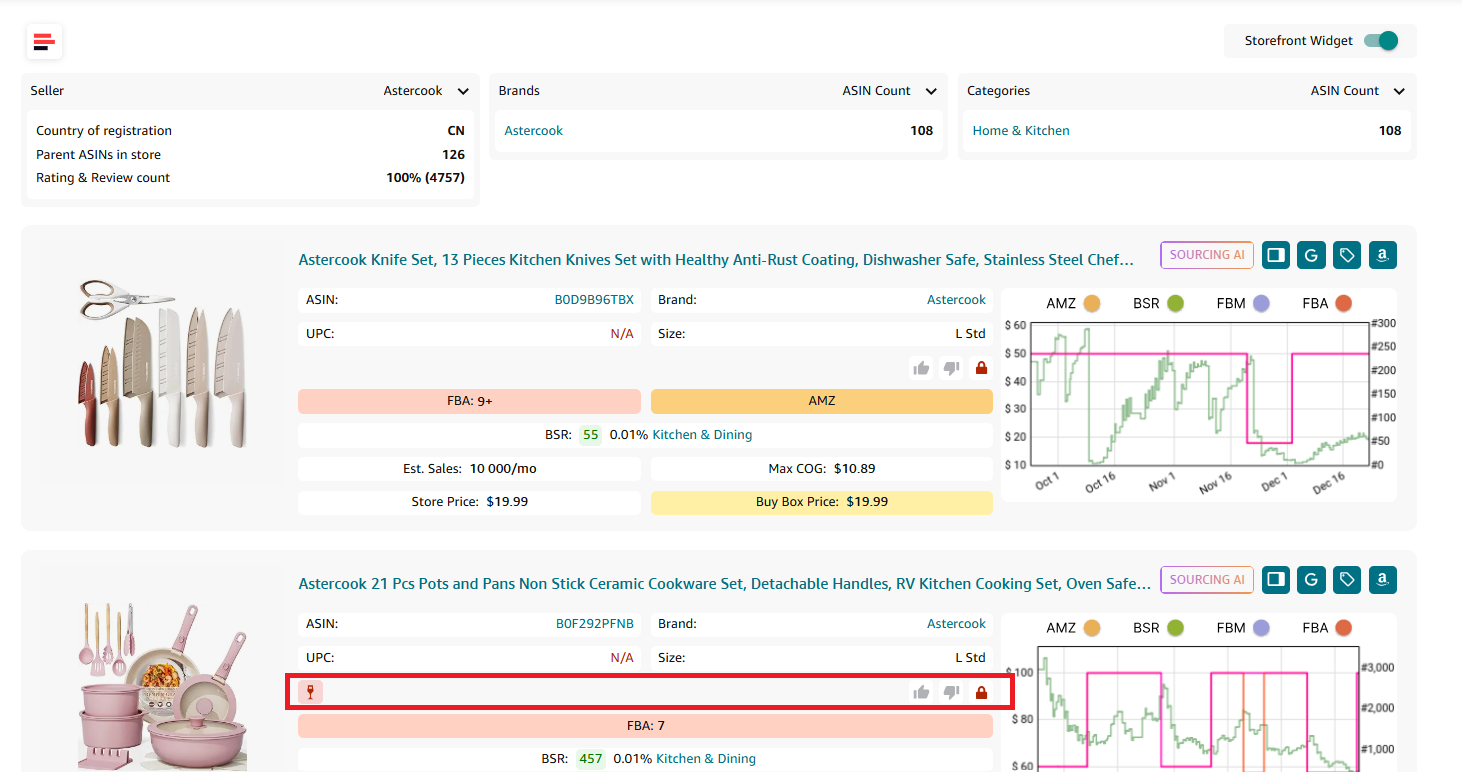
Task: Open the Seller Astercook dropdown
Action: click(426, 90)
